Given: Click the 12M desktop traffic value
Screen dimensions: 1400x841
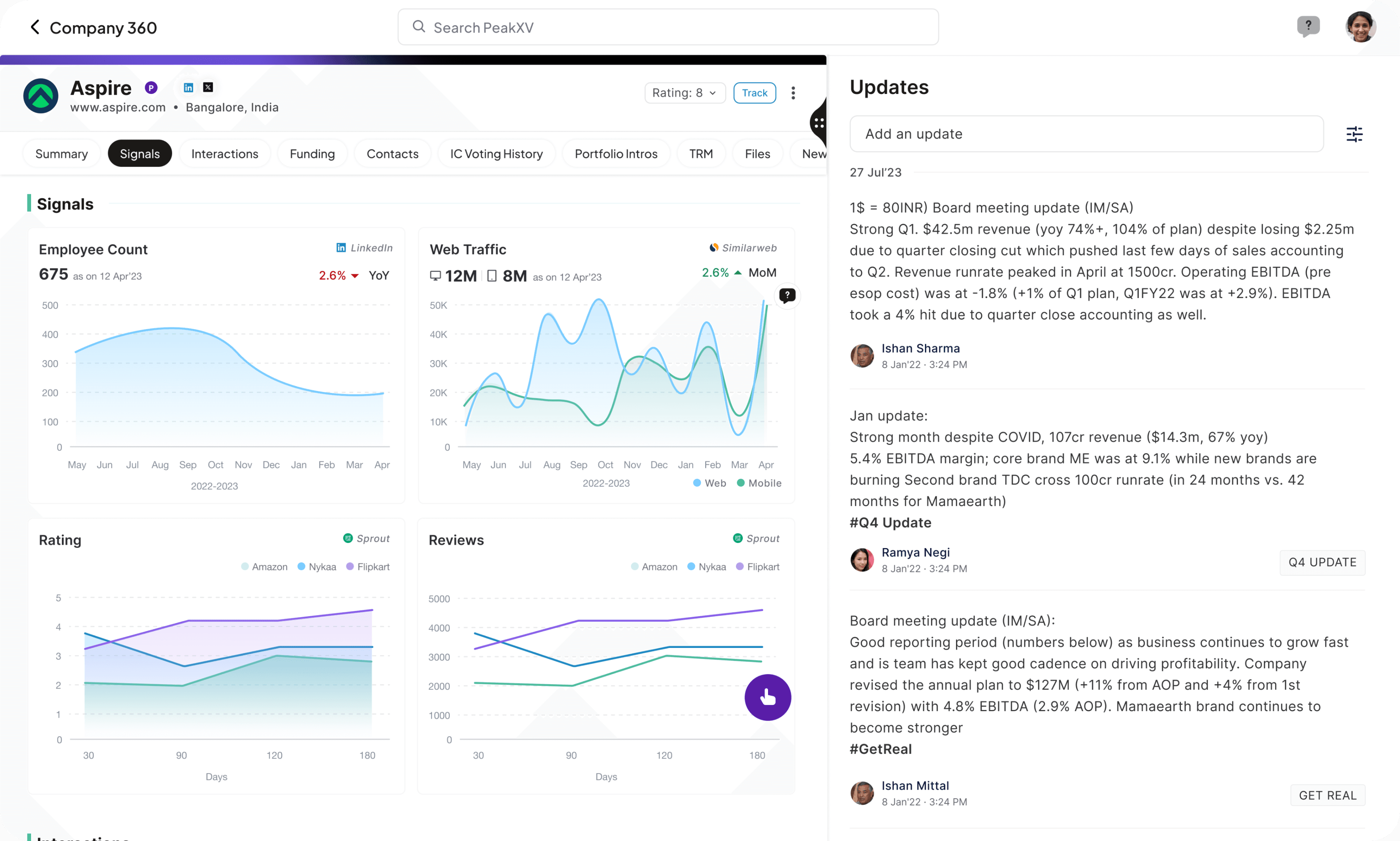Looking at the screenshot, I should tap(461, 276).
